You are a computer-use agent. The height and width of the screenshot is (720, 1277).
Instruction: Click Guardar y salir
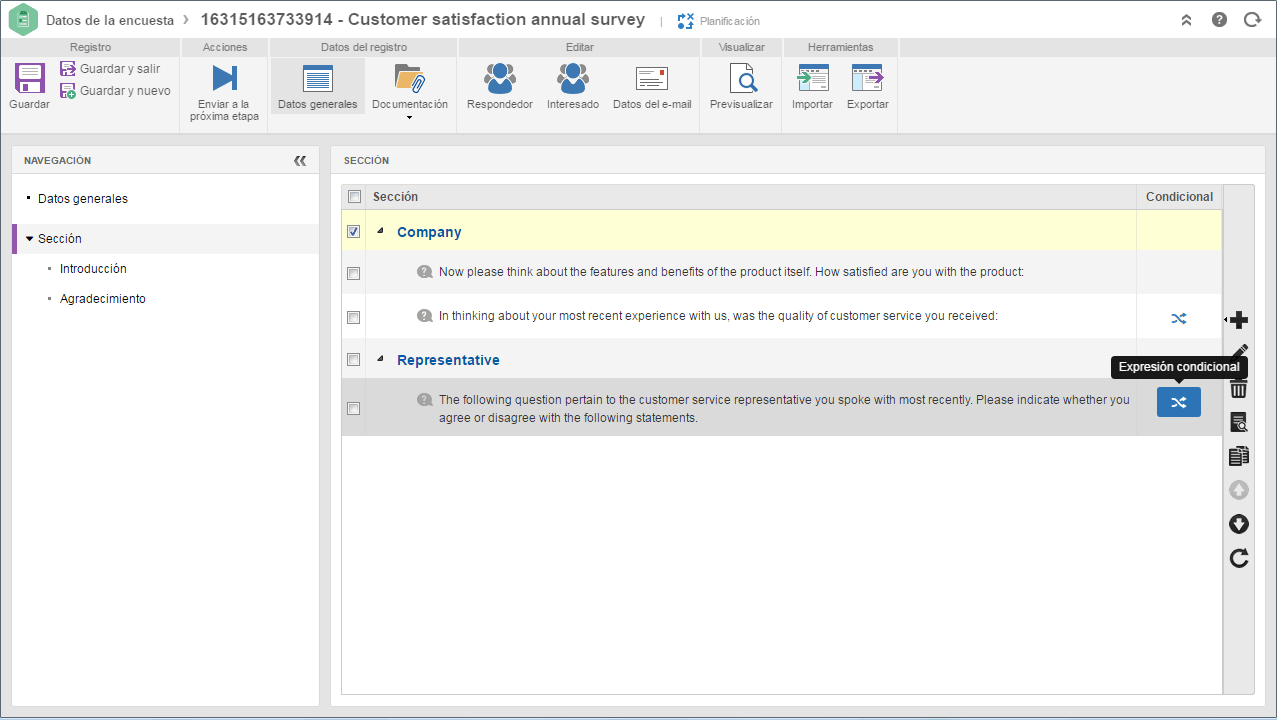coord(110,69)
